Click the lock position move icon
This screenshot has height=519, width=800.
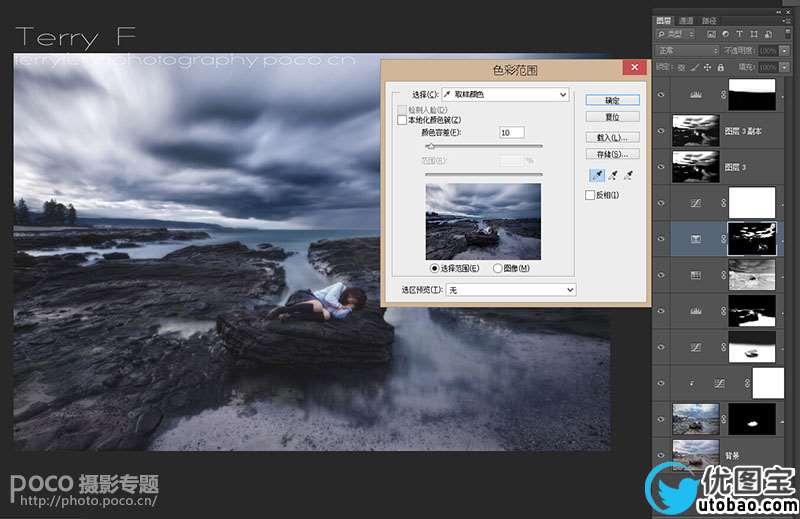707,67
